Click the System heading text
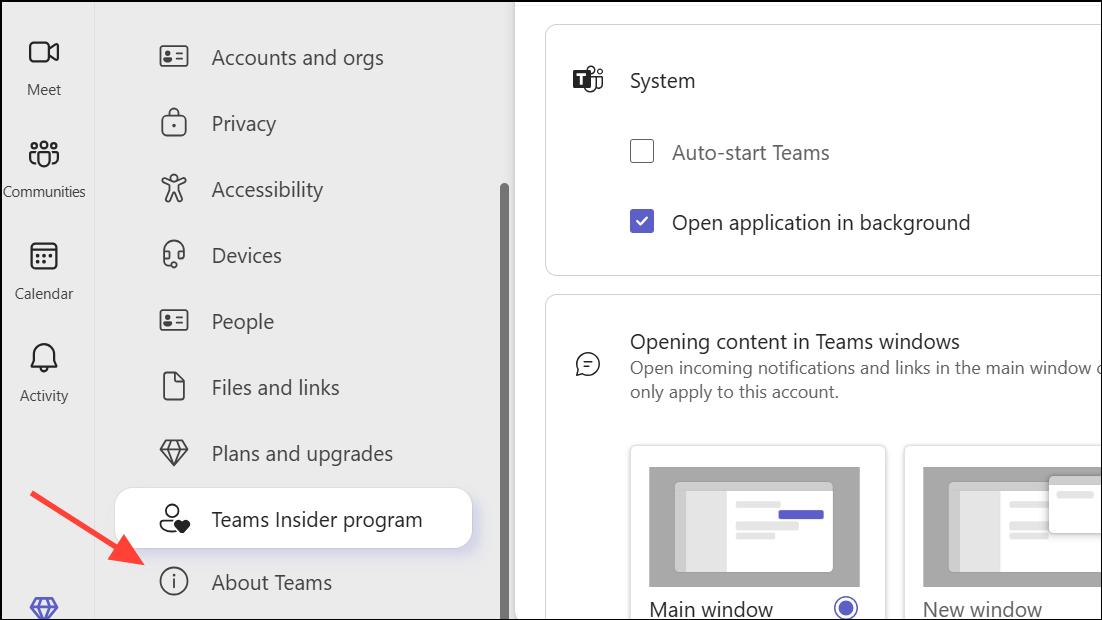 click(662, 81)
